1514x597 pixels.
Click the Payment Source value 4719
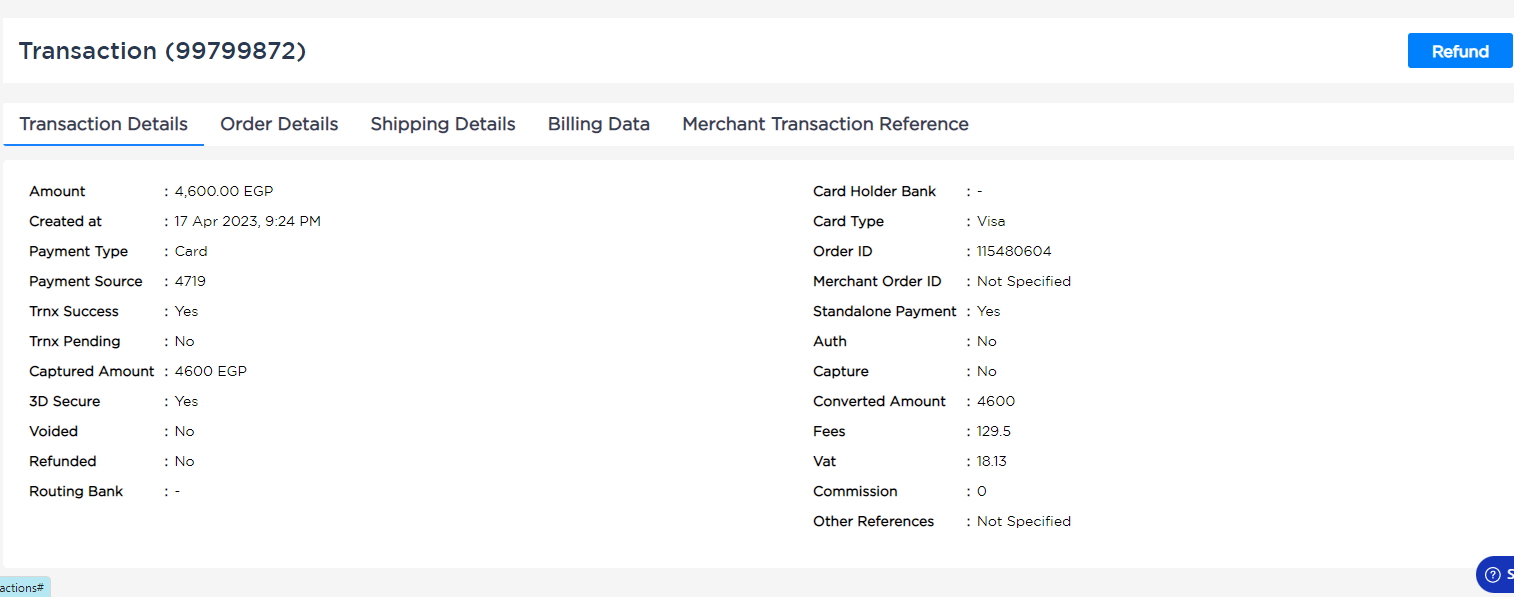click(190, 281)
